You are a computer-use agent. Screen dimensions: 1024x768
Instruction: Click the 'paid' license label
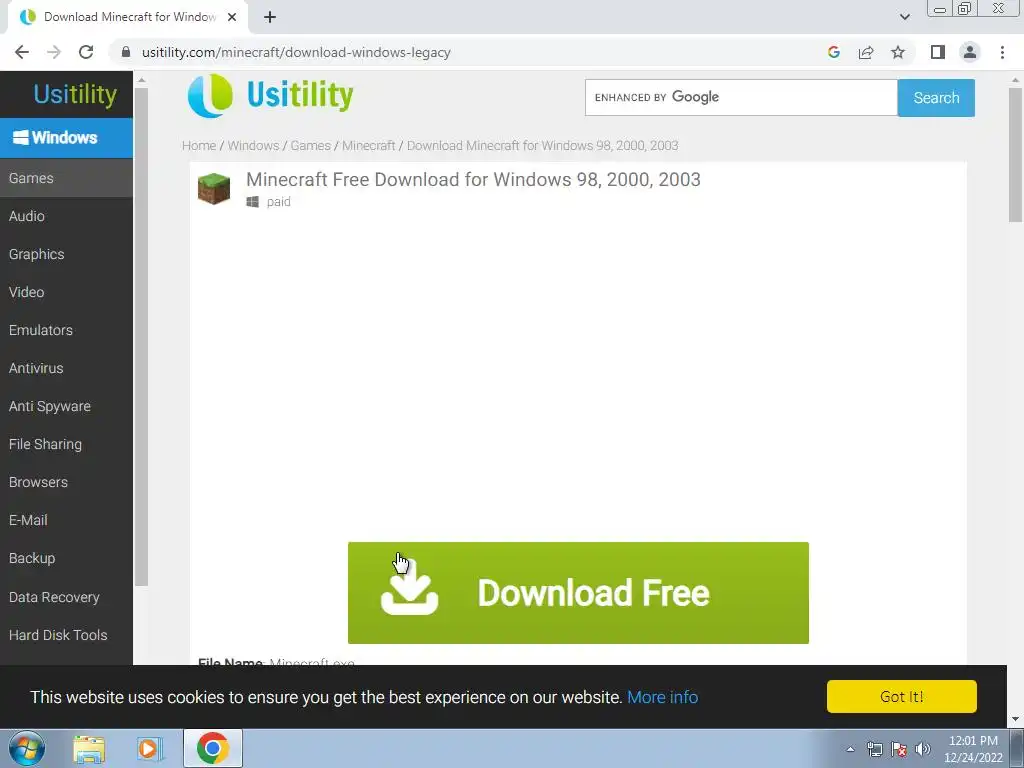tap(278, 202)
